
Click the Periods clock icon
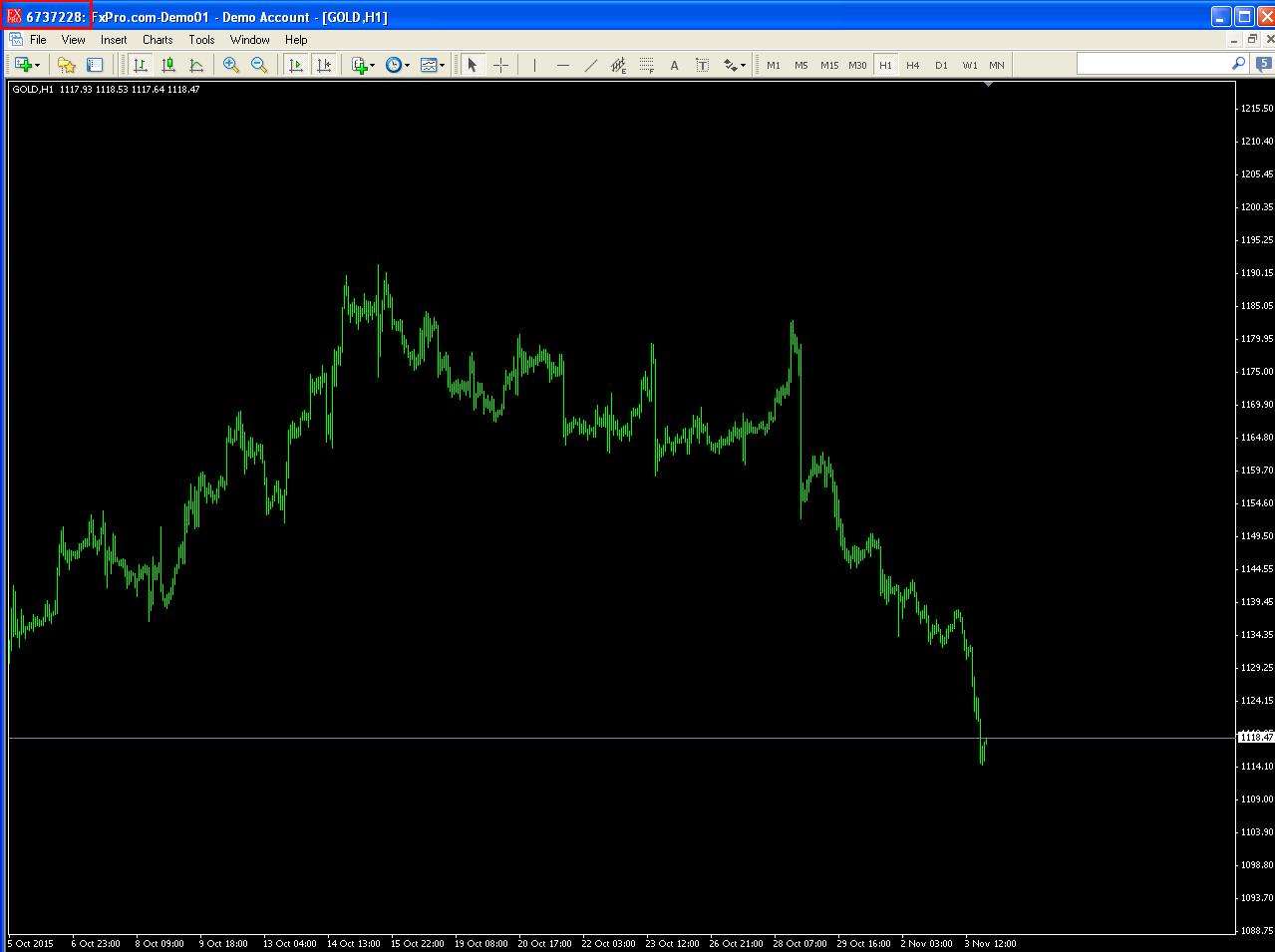coord(394,65)
